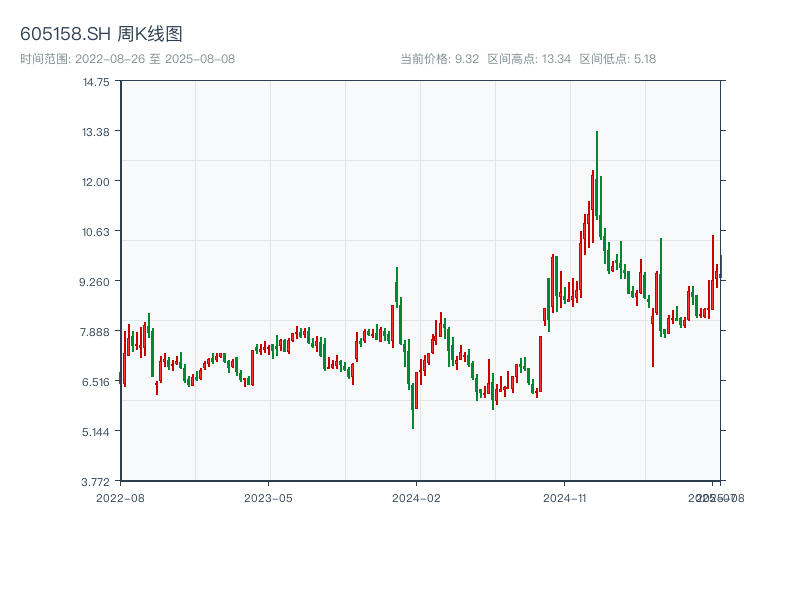Select the 5.144 y-axis label
The image size is (800, 600).
pos(96,432)
